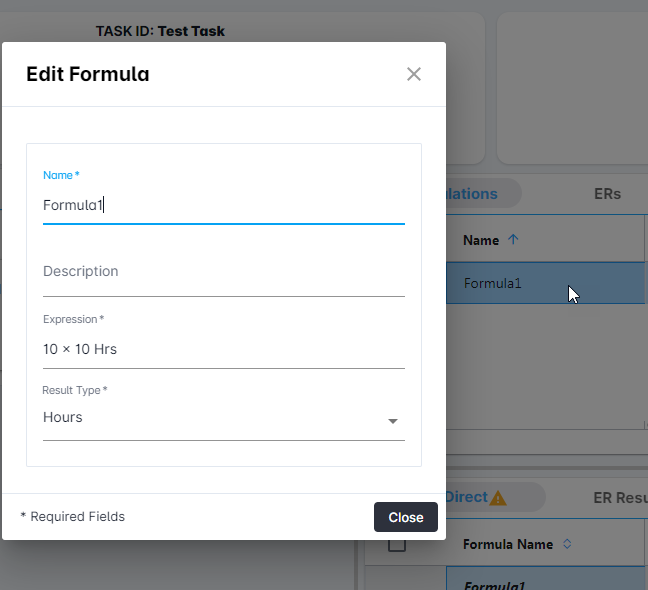This screenshot has width=648, height=590.
Task: Click the TASK ID Test Task heading
Action: click(160, 31)
